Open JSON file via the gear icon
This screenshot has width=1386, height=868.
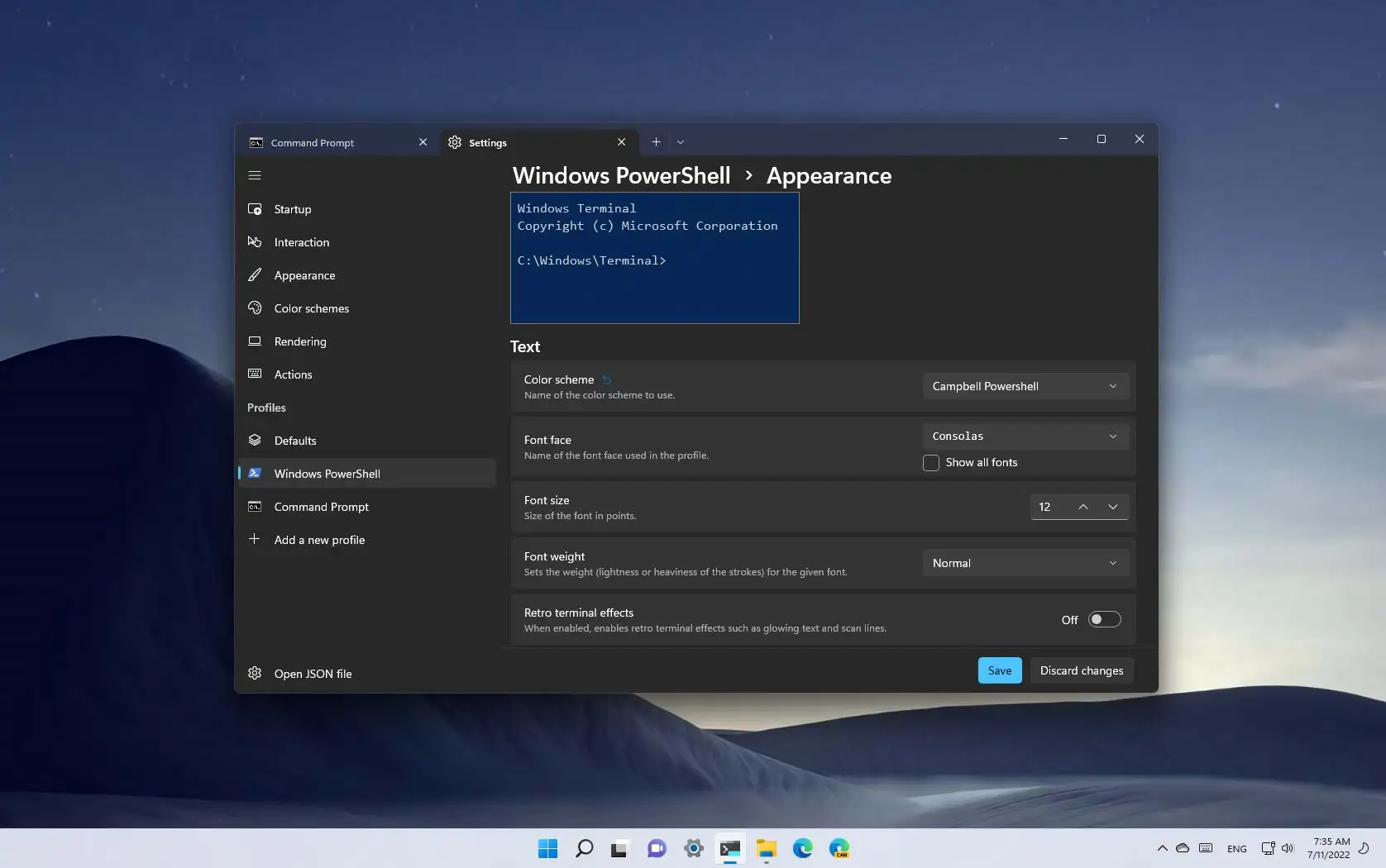click(255, 673)
